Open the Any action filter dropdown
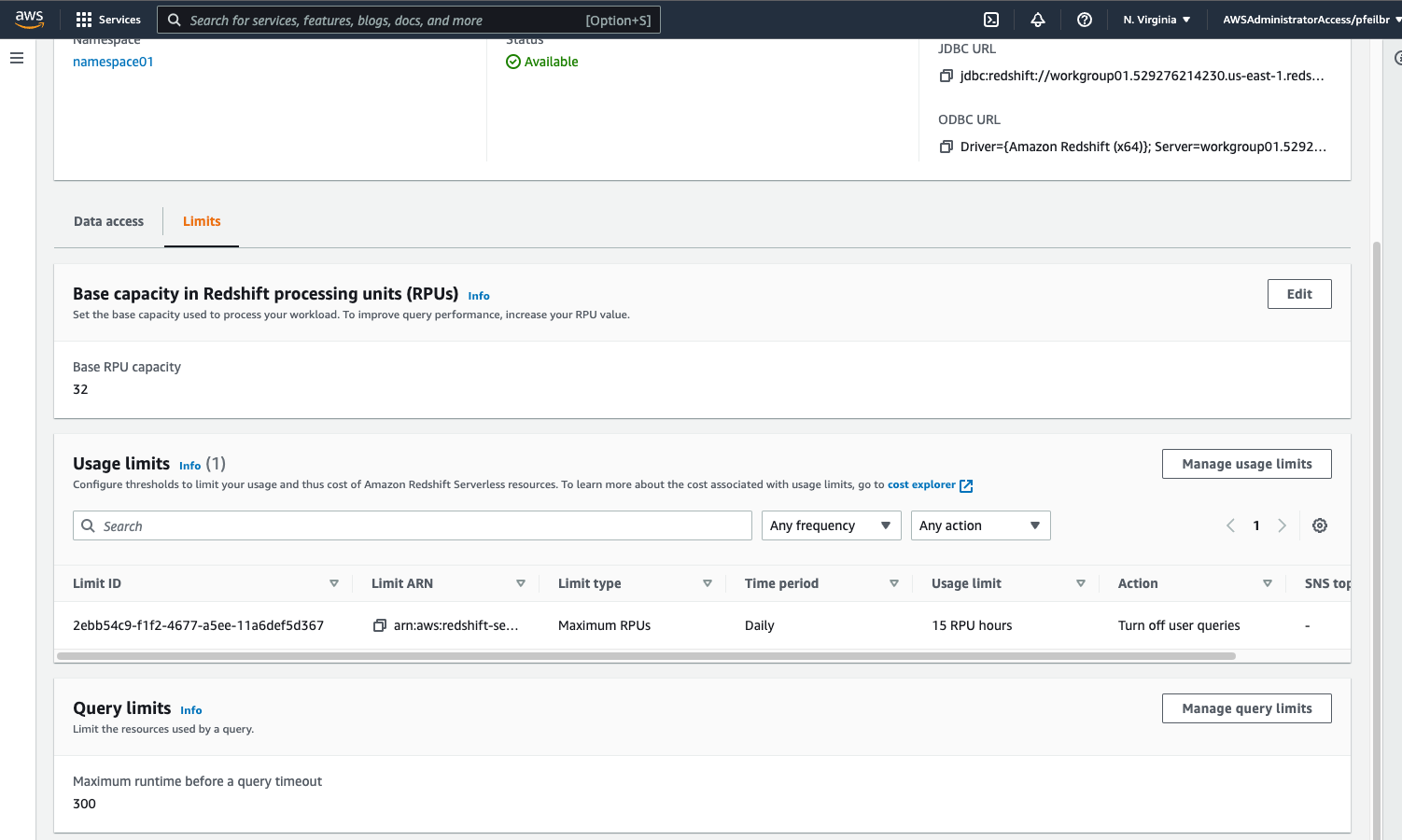 pyautogui.click(x=981, y=525)
